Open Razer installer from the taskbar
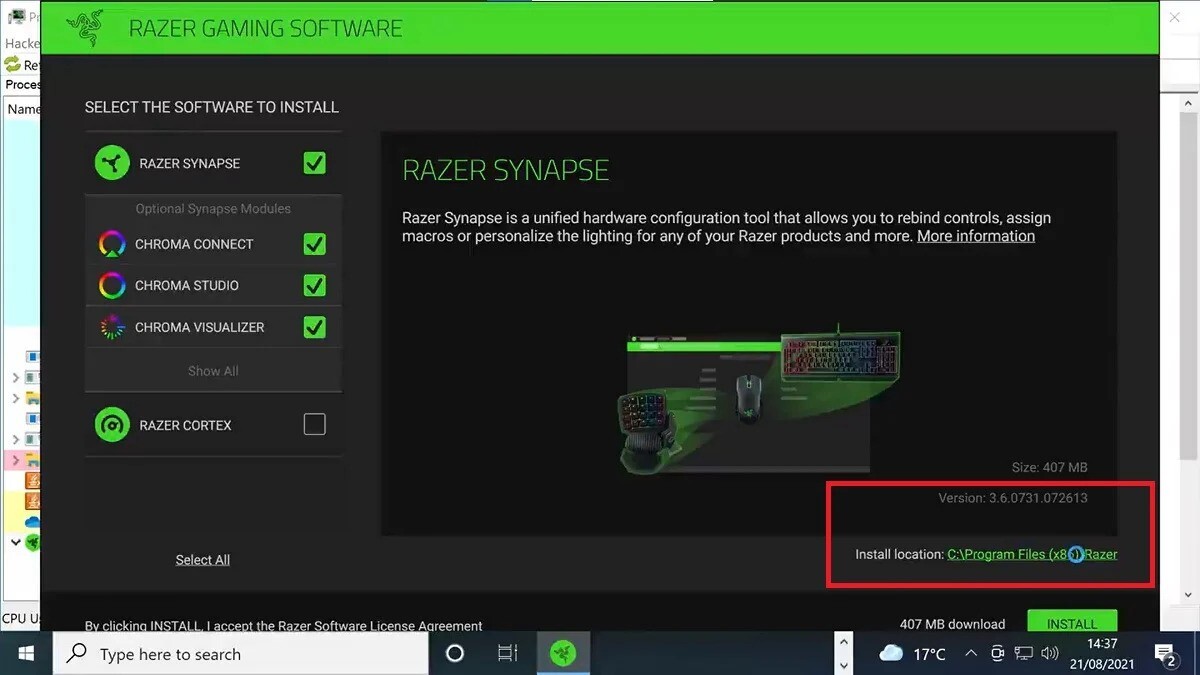The width and height of the screenshot is (1200, 675). pos(562,653)
